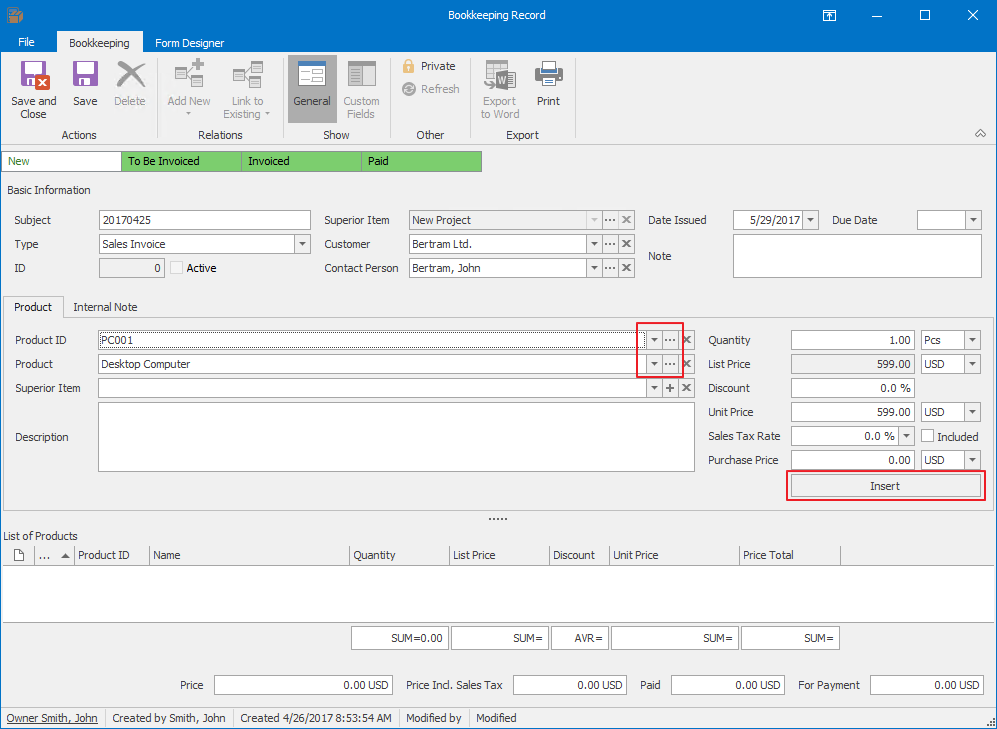Open the basic Superior Item browse ellipsis
997x729 pixels.
tap(610, 220)
